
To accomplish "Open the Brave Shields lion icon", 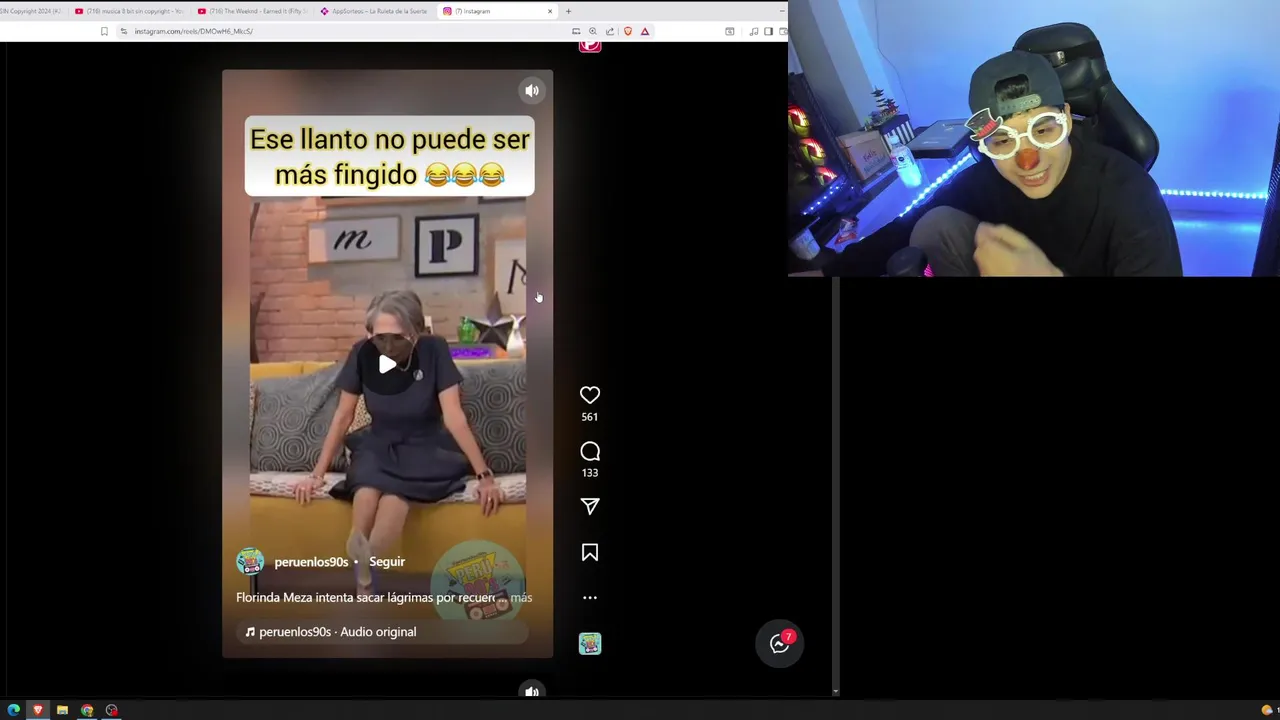I will 628,31.
